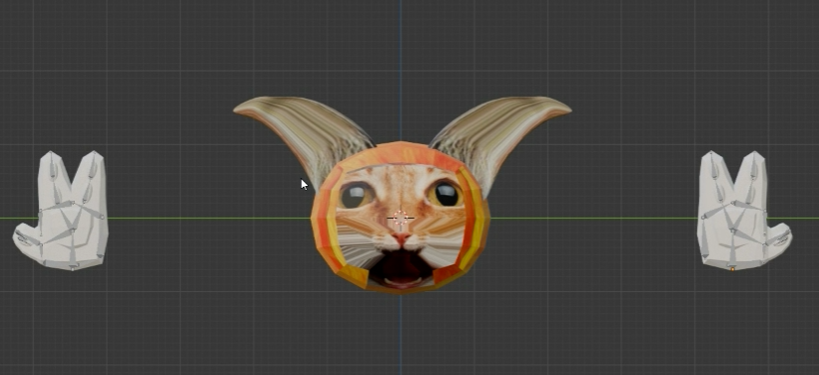The height and width of the screenshot is (375, 819).
Task: Click the cat's pink nose
Action: pyautogui.click(x=401, y=239)
